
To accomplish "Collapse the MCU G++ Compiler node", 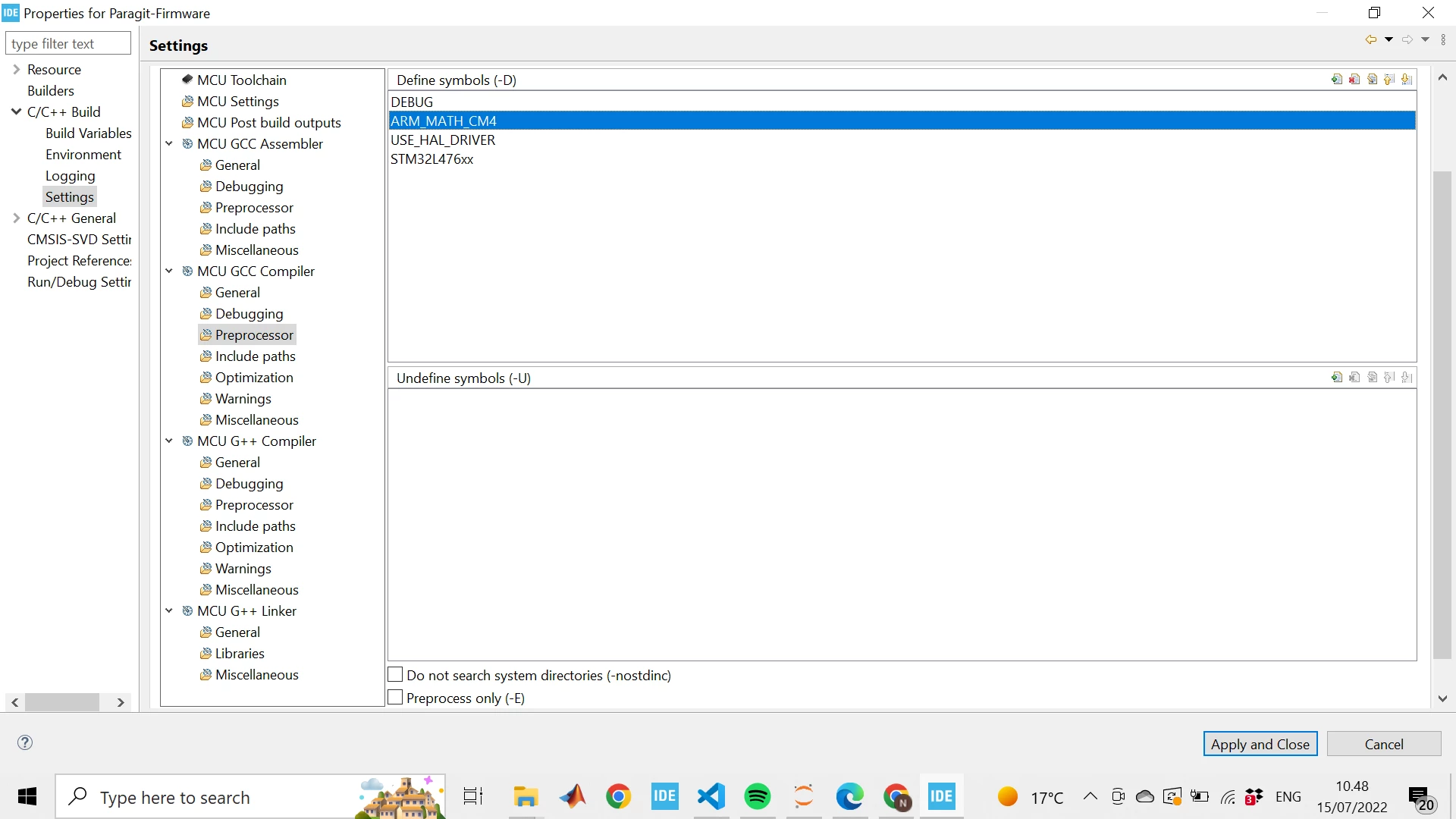I will 169,441.
